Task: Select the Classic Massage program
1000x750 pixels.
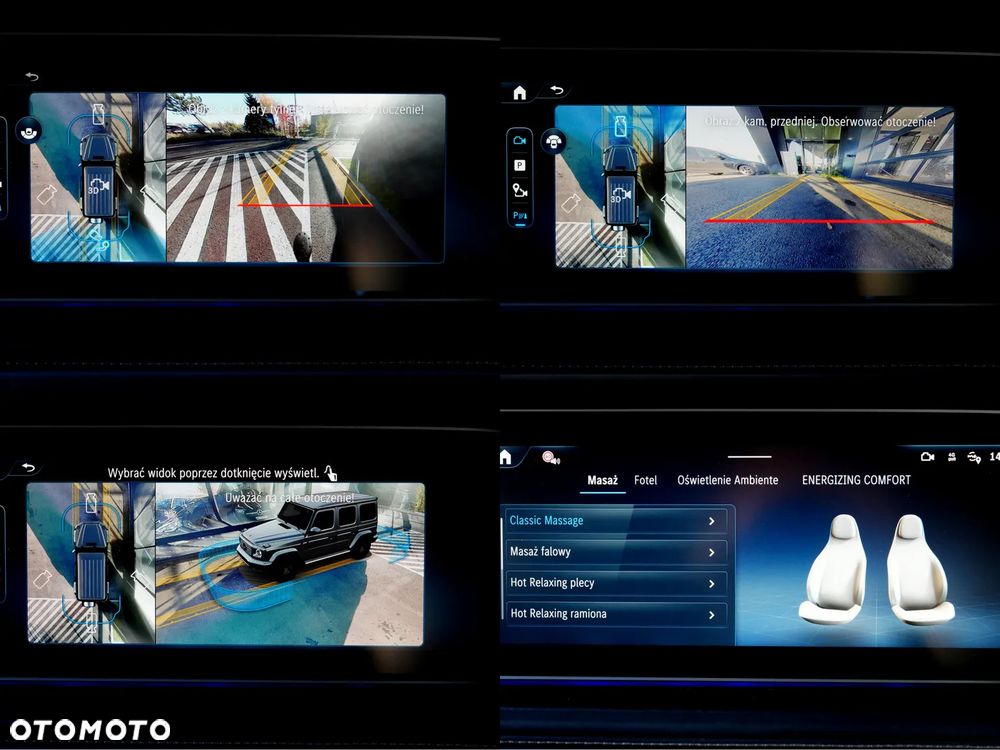Action: tap(616, 520)
